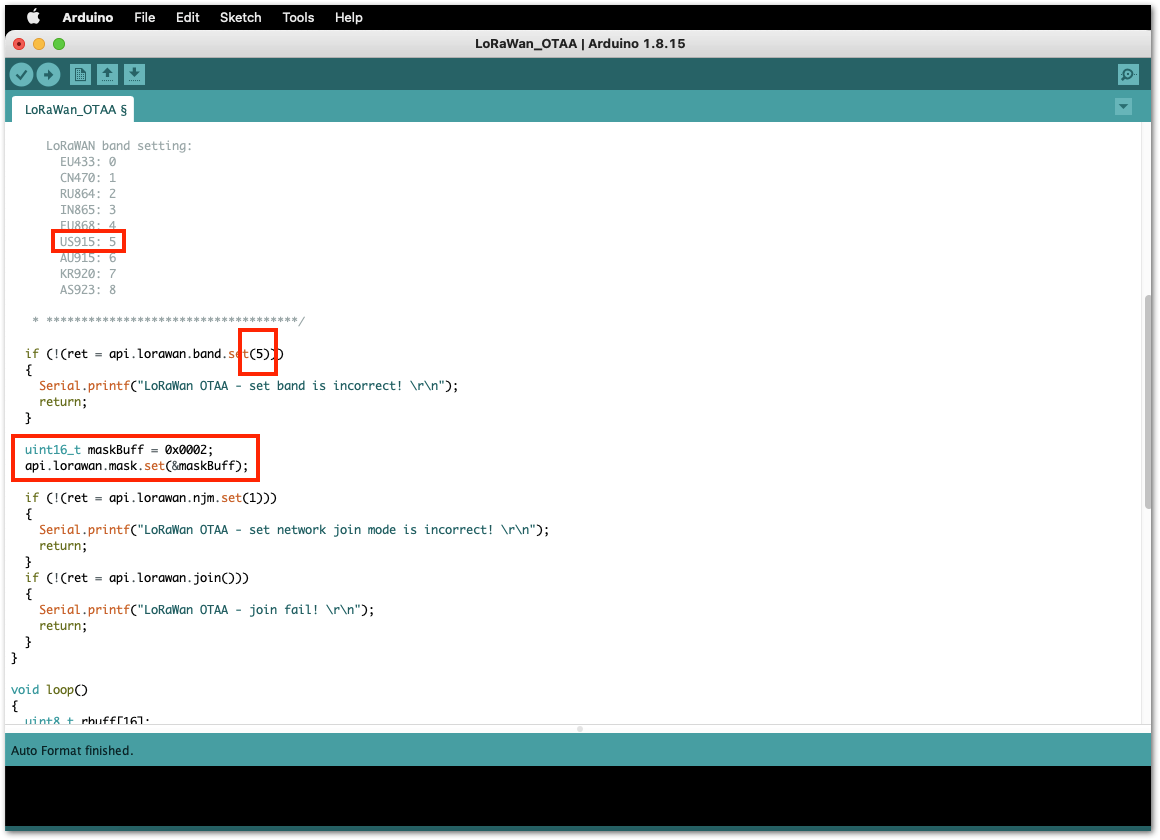
Task: Save the sketch with the Save icon
Action: (134, 75)
